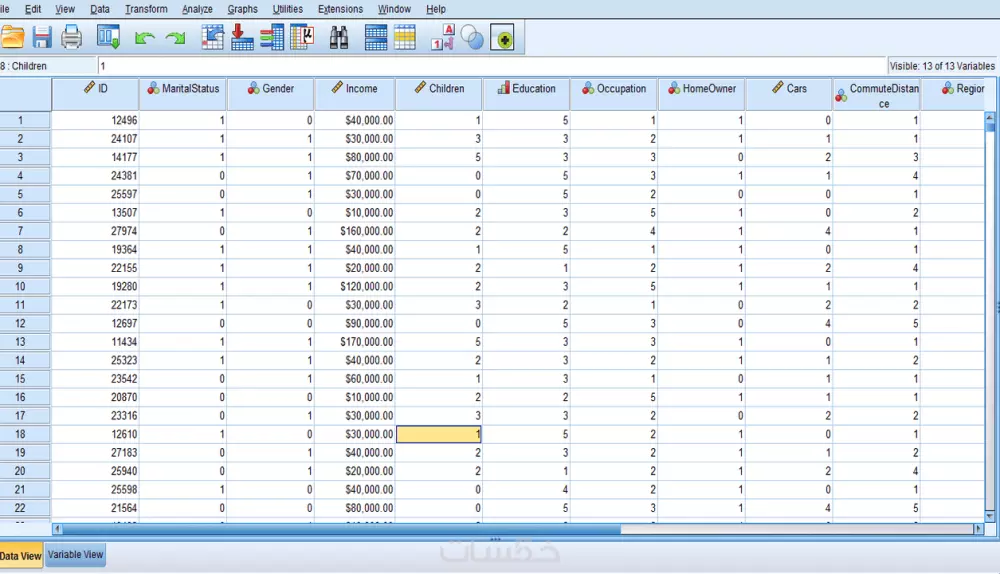Click the Income cell $120,000.00
Viewport: 1000px width, 574px height.
click(x=355, y=286)
